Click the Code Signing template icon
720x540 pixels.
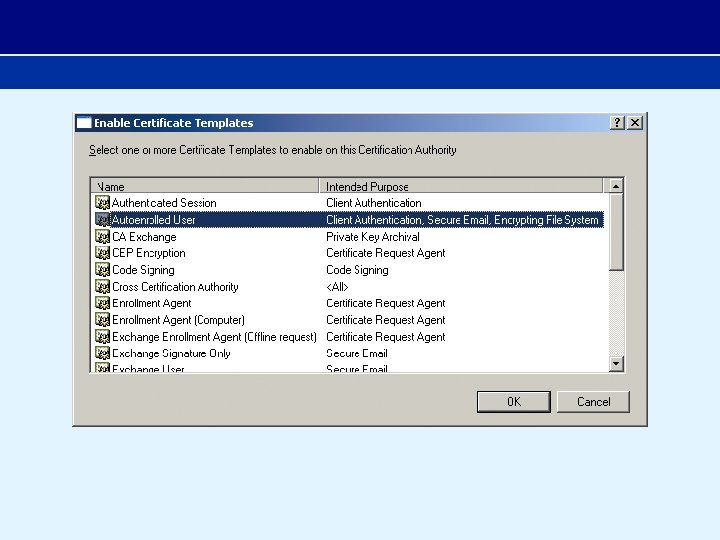point(102,270)
